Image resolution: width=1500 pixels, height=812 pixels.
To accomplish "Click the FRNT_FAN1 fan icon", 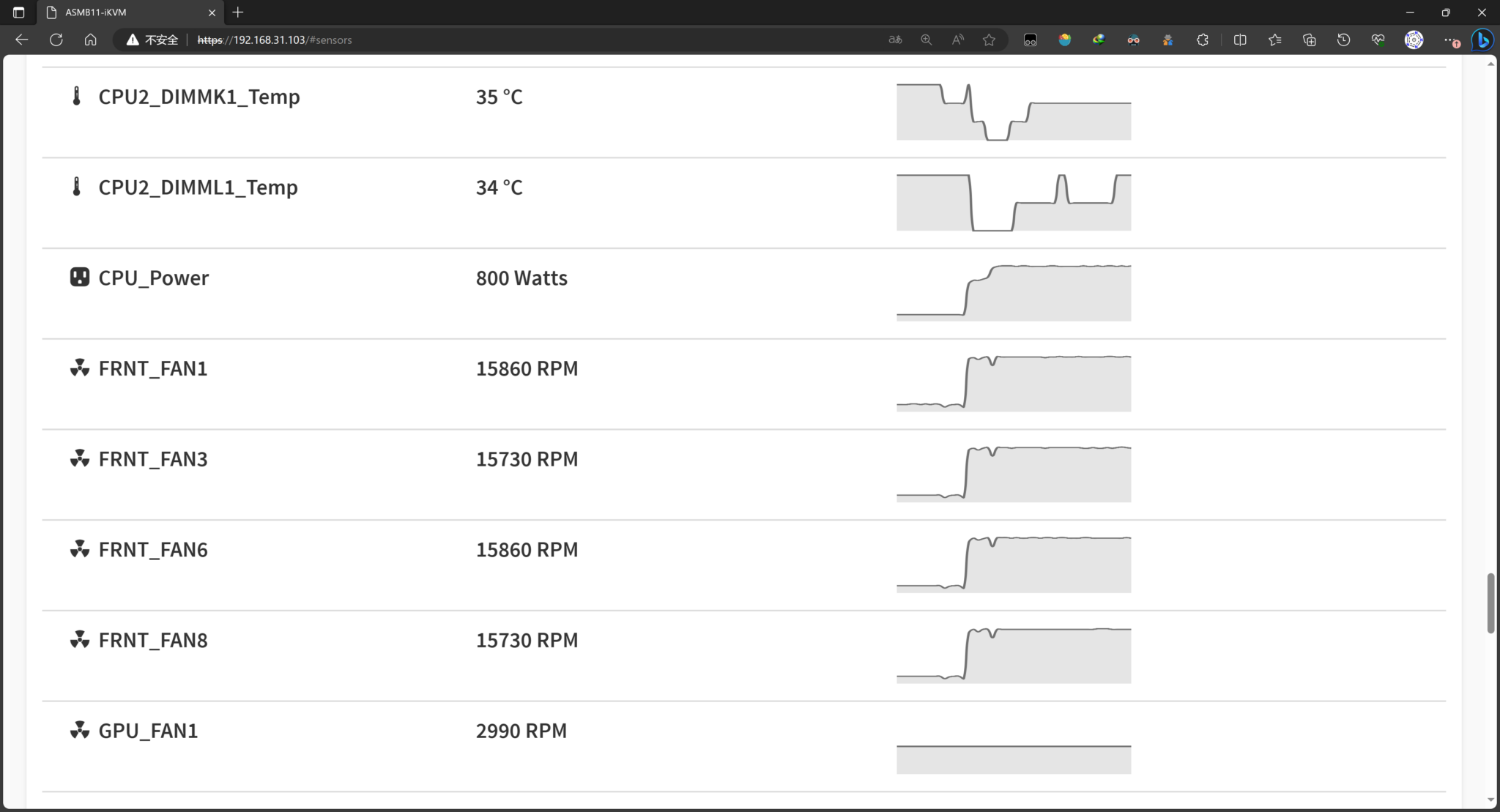I will coord(79,368).
